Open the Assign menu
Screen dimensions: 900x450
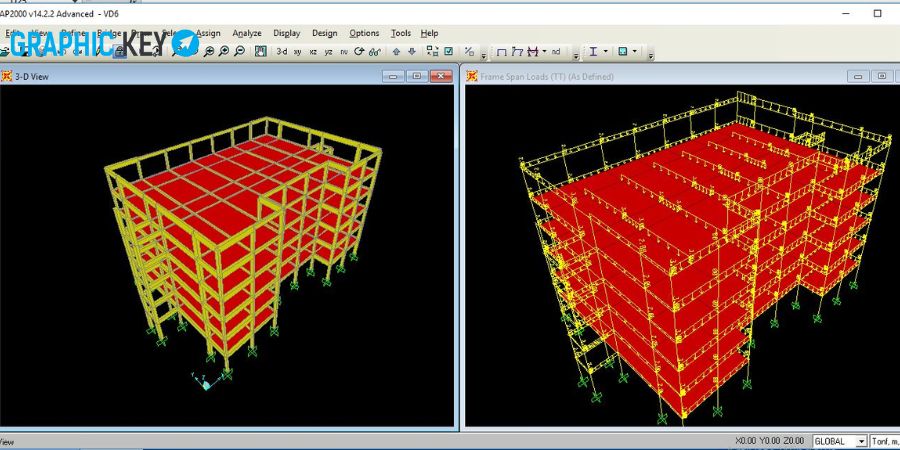208,33
